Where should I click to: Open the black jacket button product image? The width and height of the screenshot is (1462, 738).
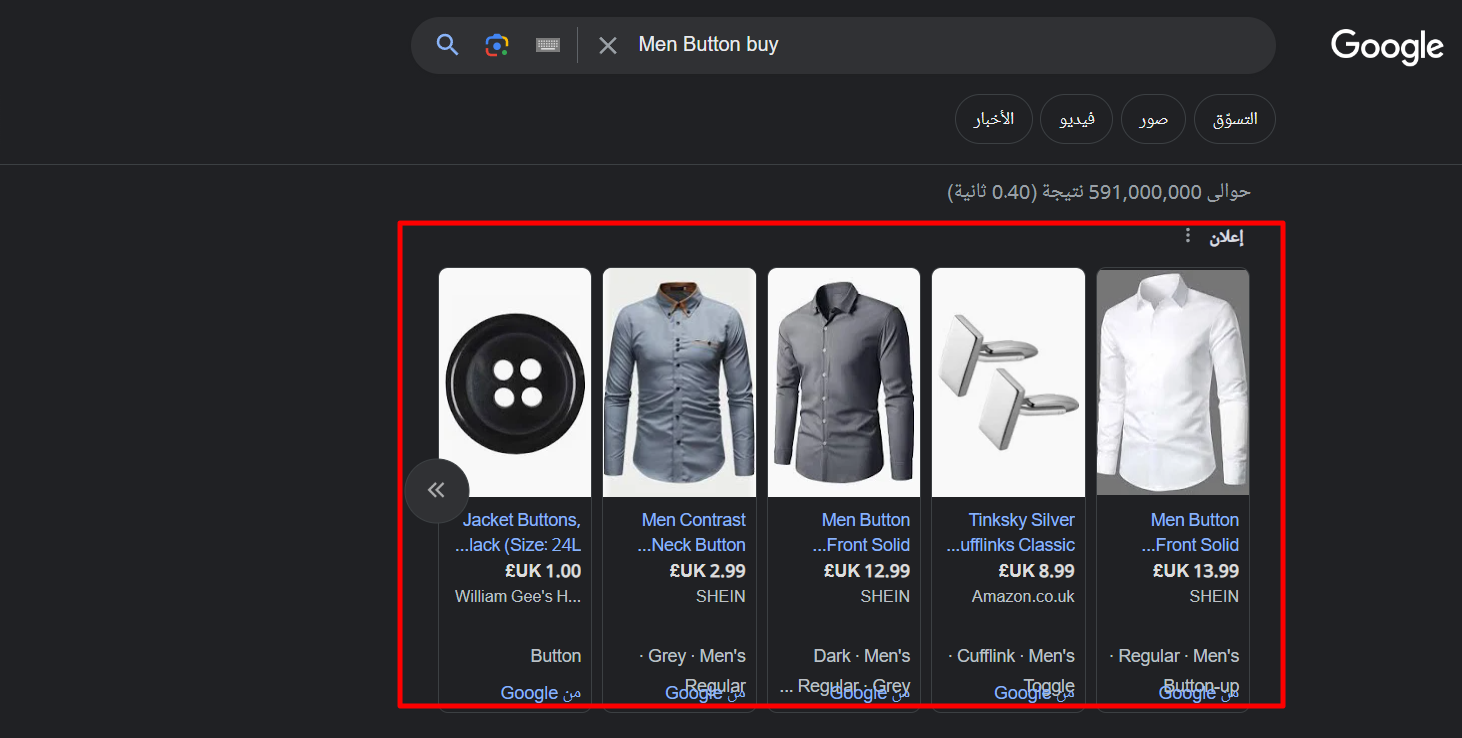515,382
